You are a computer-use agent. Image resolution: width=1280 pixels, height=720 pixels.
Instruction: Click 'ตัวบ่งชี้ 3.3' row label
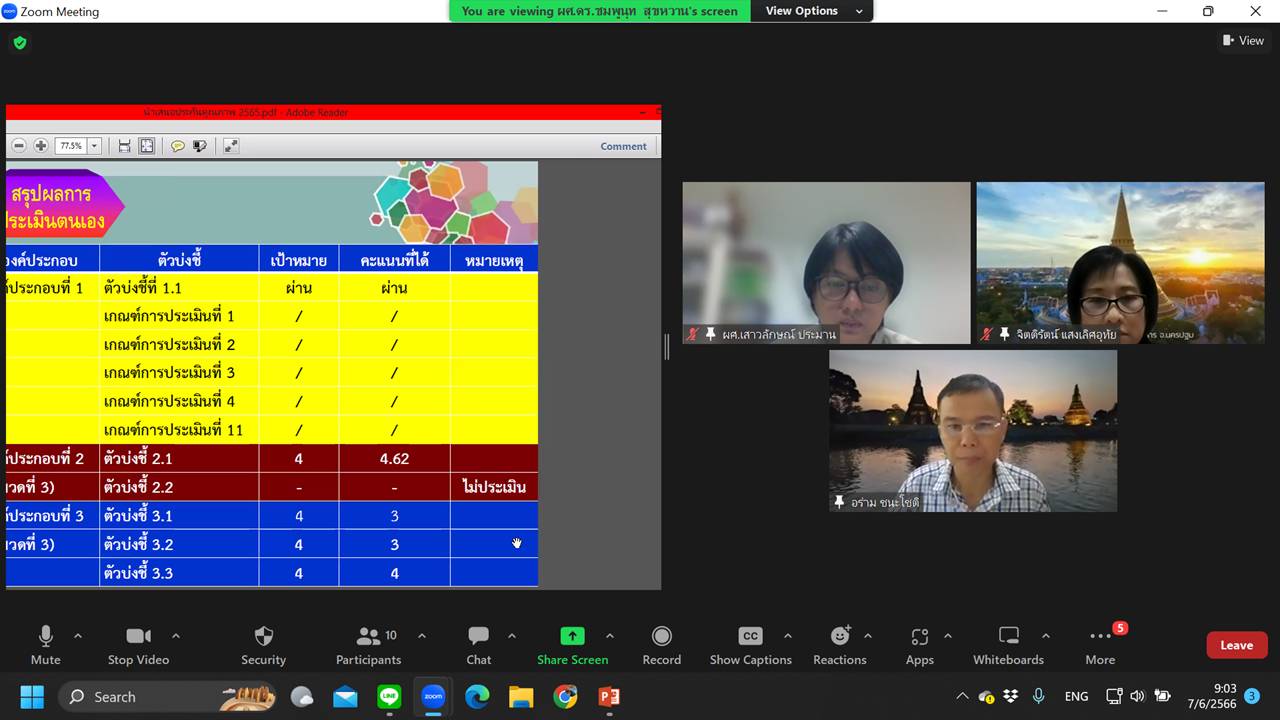(x=138, y=573)
